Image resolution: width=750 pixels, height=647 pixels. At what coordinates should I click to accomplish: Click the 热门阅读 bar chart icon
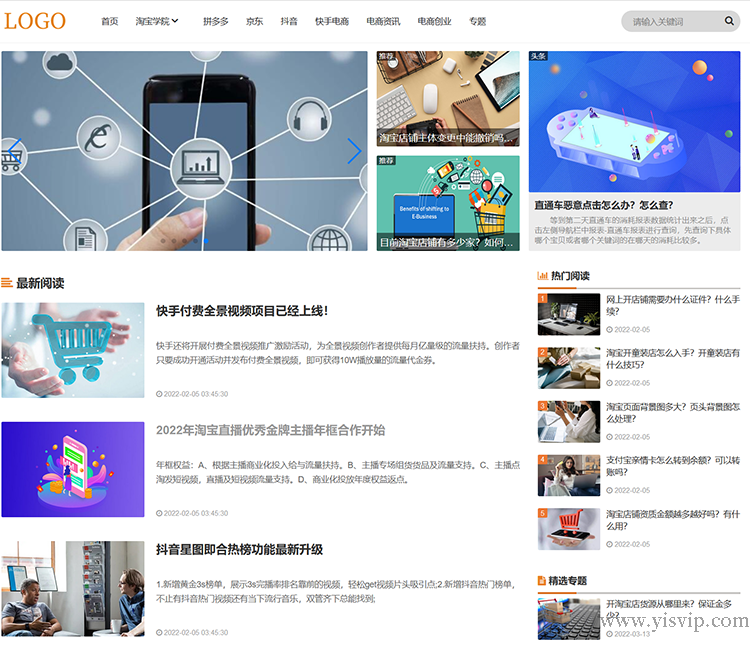click(542, 276)
